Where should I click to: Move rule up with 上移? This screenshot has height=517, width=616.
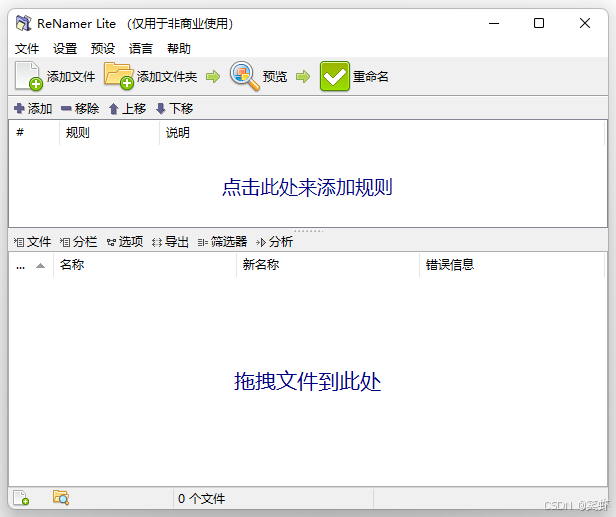(x=127, y=108)
